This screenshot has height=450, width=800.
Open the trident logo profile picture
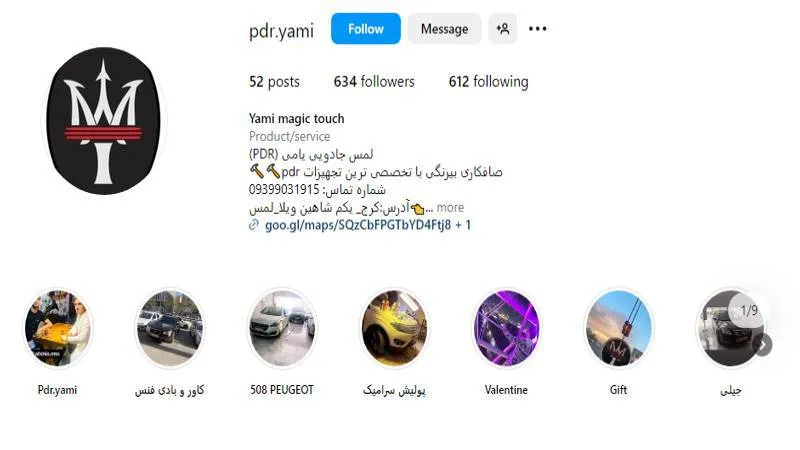click(x=103, y=121)
